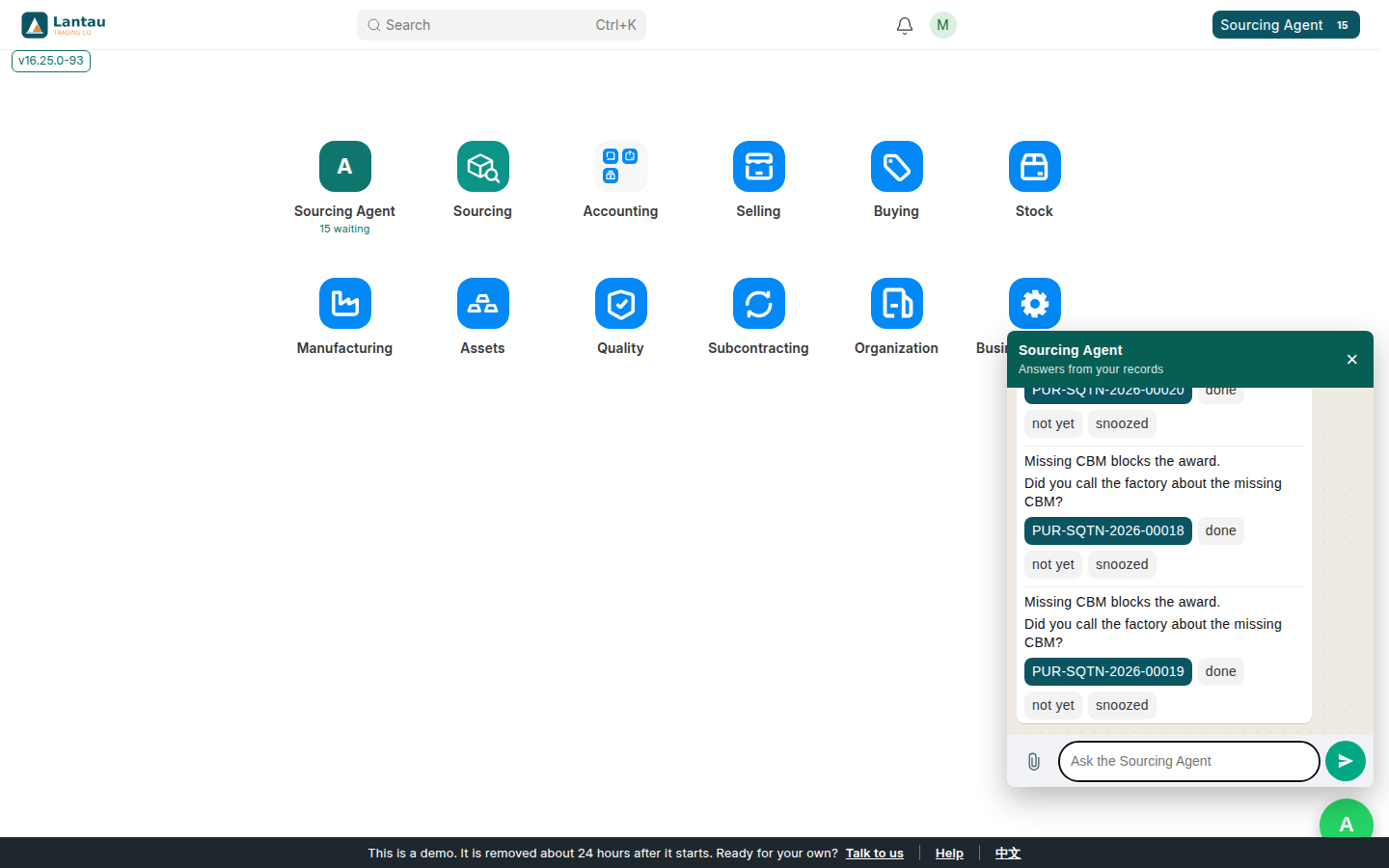Open the Subcontracting module
The image size is (1389, 868).
point(758,304)
